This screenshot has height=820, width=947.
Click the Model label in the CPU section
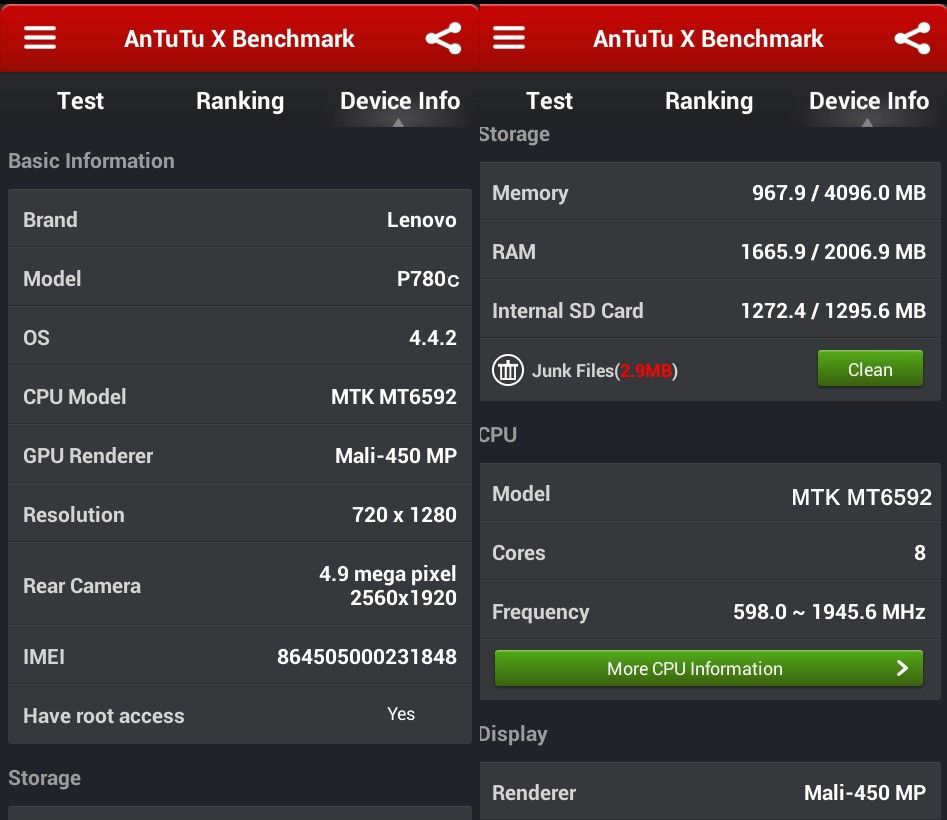coord(521,494)
